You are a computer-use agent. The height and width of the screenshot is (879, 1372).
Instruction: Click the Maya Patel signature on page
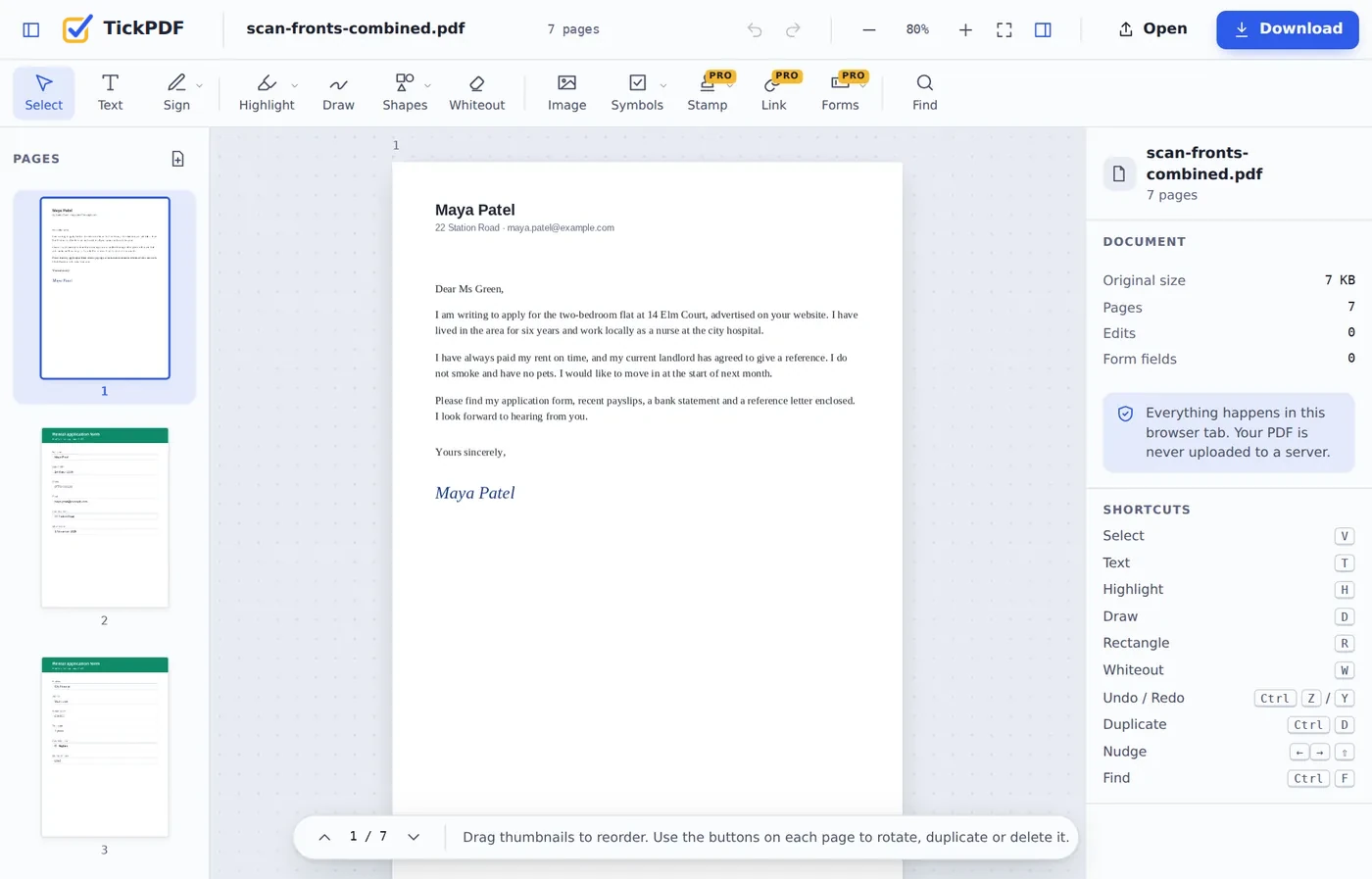[475, 493]
